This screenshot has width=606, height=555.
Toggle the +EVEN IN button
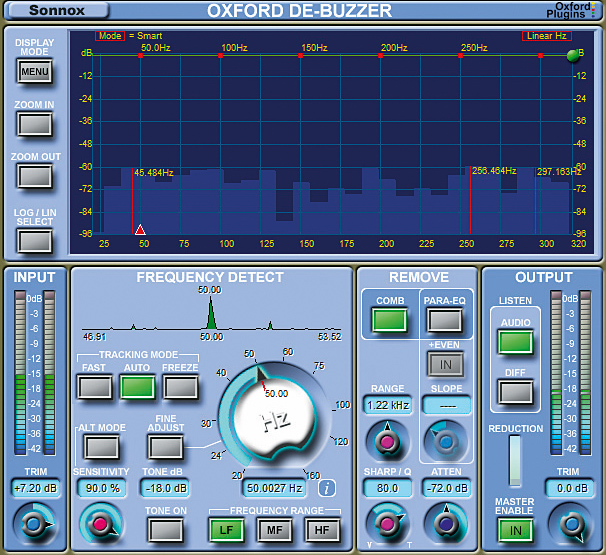(445, 364)
